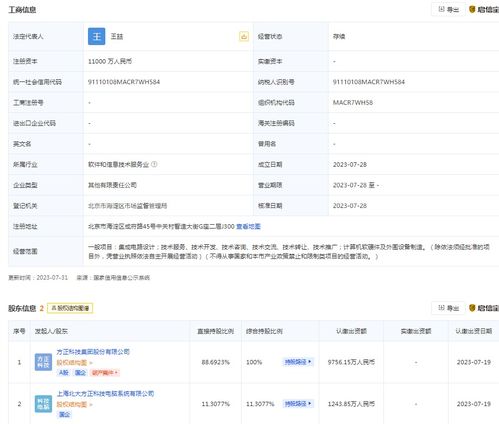Click the 实缴出资额 column header
Image resolution: width=499 pixels, height=424 pixels.
416,331
